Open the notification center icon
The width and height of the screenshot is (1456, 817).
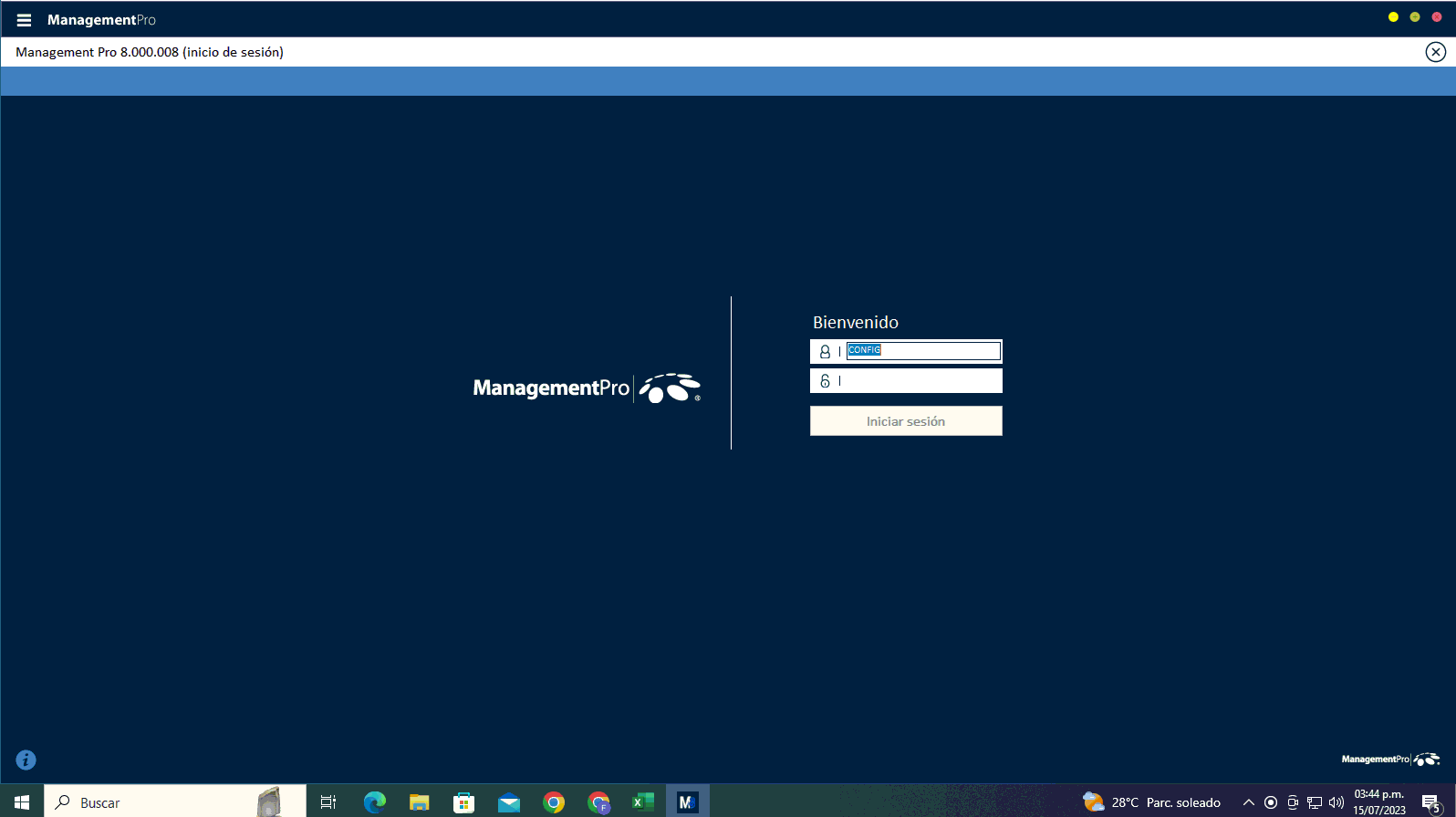pyautogui.click(x=1430, y=802)
